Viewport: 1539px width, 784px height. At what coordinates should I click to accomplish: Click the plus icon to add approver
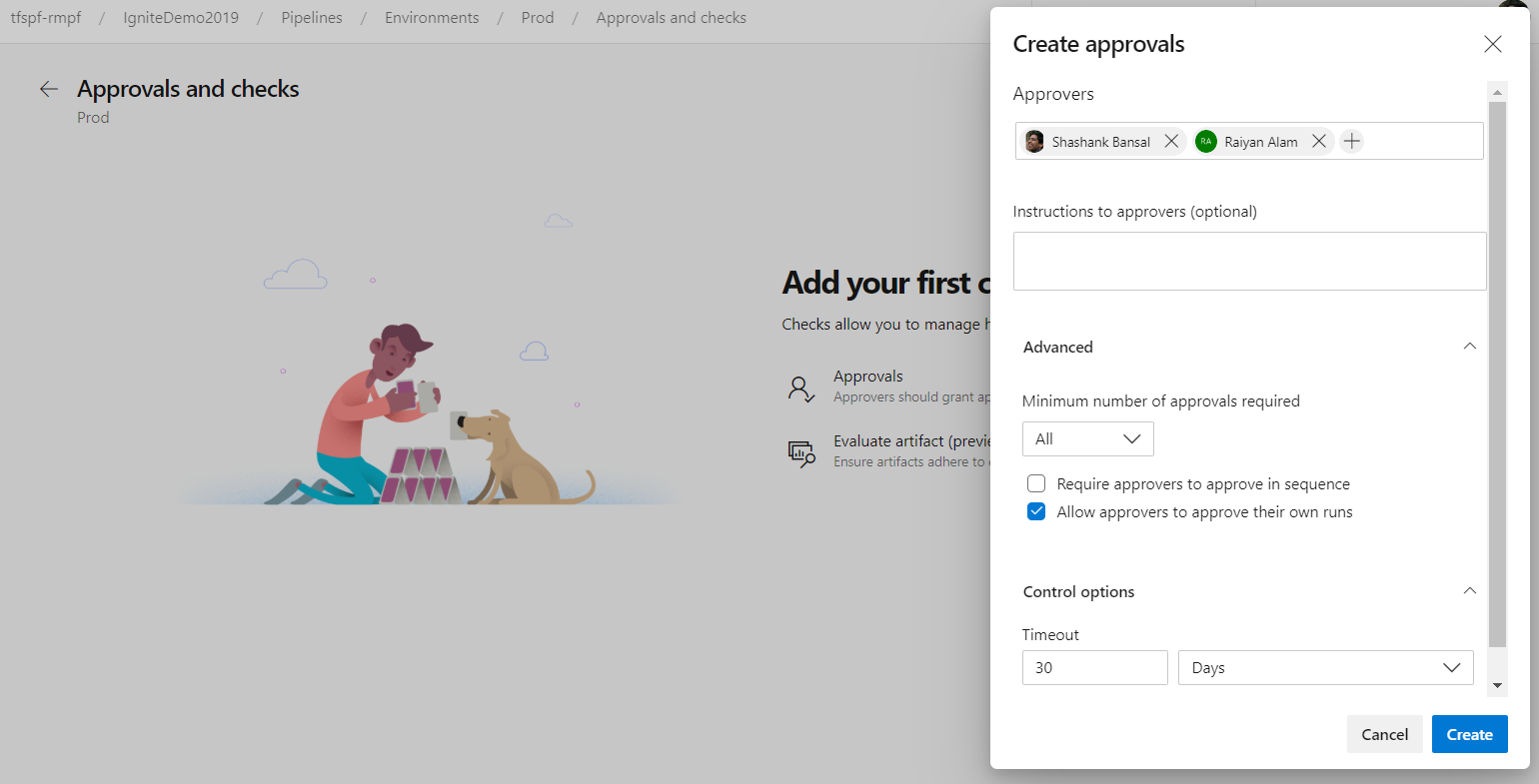click(x=1352, y=142)
